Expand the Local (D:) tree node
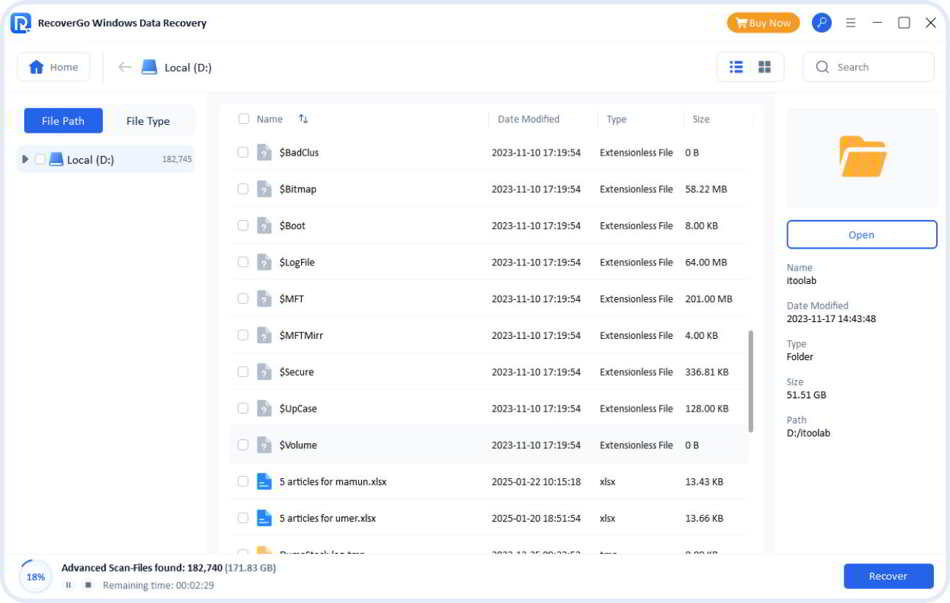This screenshot has width=950, height=603. [25, 159]
